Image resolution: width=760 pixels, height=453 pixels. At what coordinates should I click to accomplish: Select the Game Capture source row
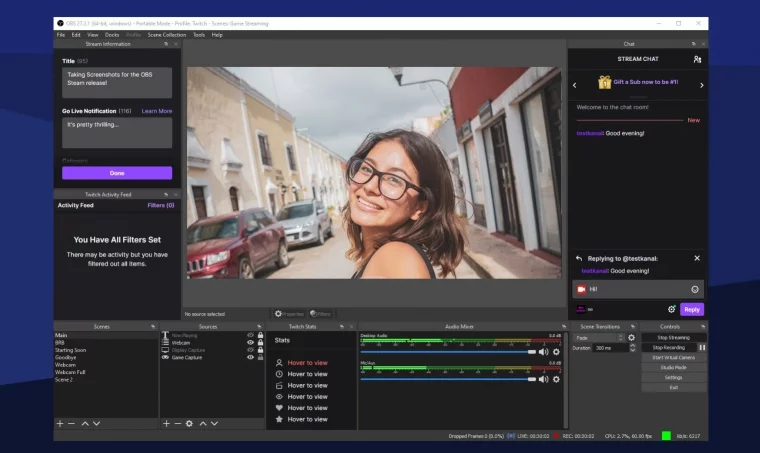coord(212,357)
